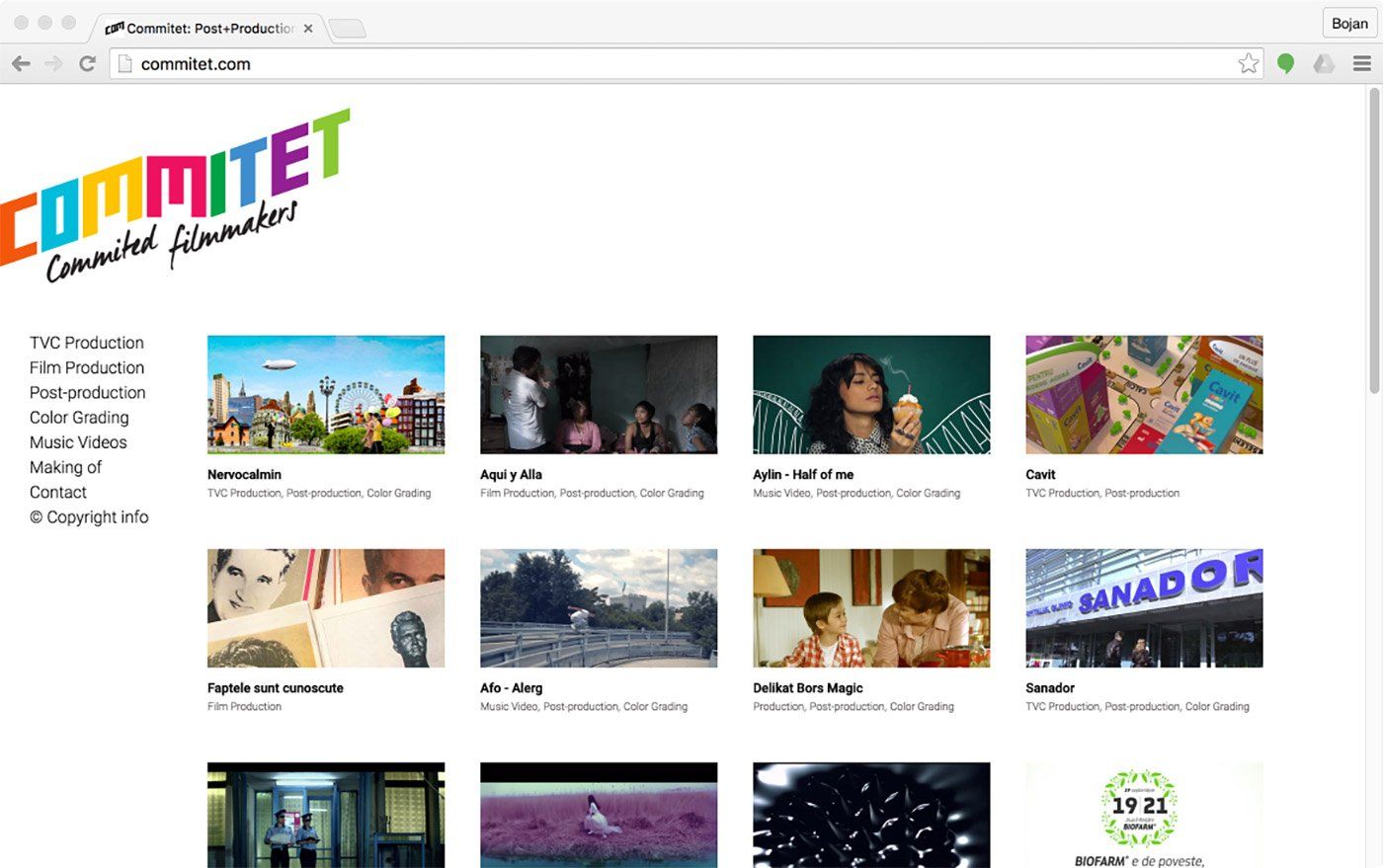Open the Bojan profile button

pyautogui.click(x=1349, y=24)
